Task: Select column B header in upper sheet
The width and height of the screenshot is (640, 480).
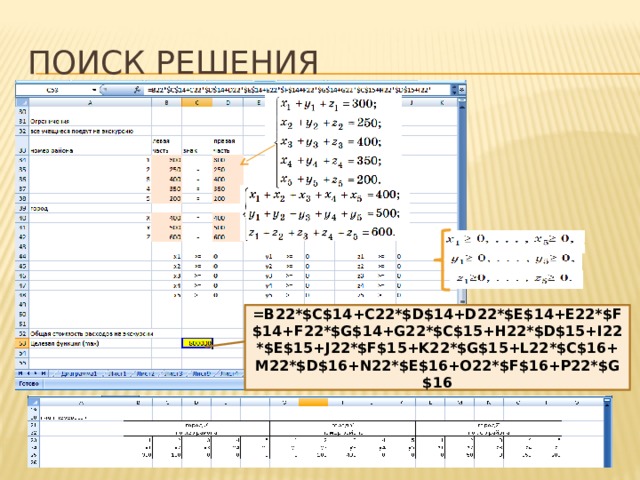Action: point(167,103)
